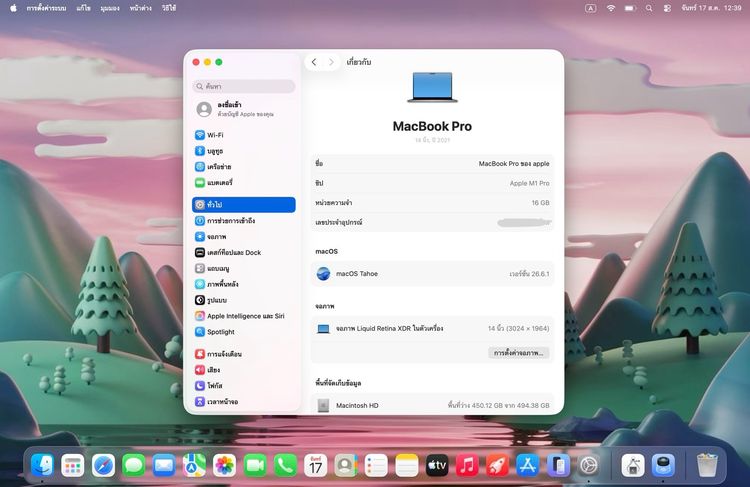
Task: Select เสียง (Sound) in the sidebar
Action: [x=243, y=370]
